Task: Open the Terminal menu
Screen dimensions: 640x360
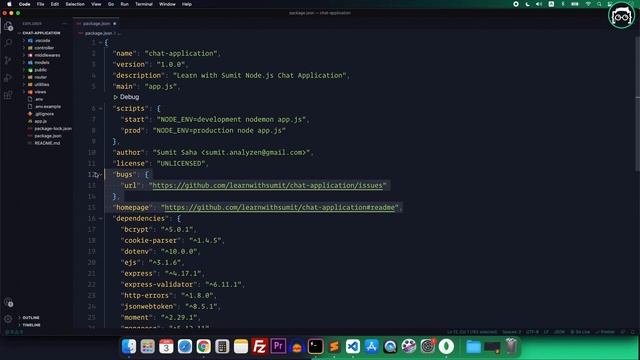Action: click(x=144, y=4)
